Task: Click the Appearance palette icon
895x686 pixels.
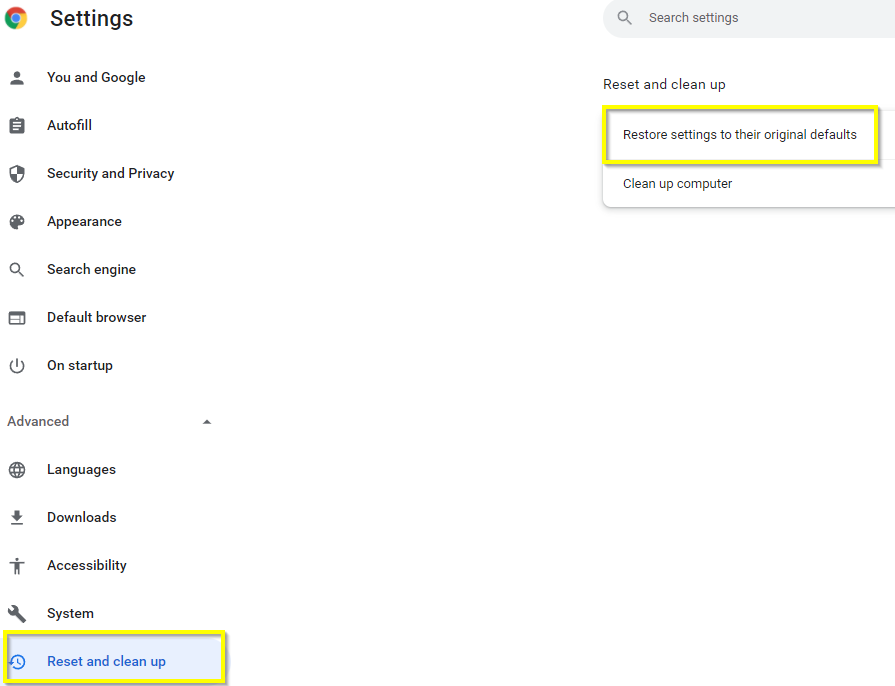Action: (17, 221)
